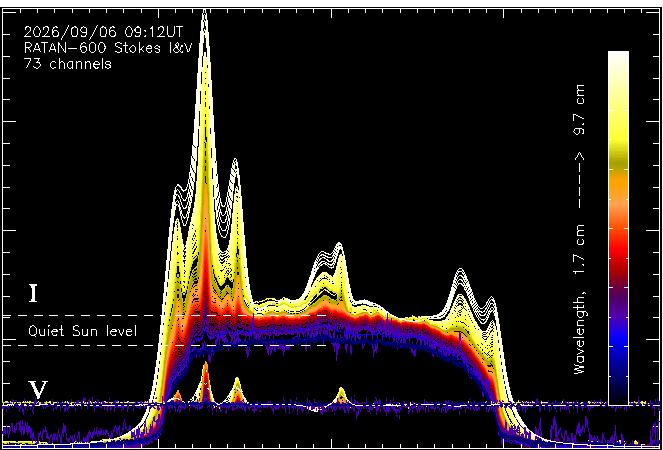The width and height of the screenshot is (663, 450).
Task: Select the Quiet Sun level label
Action: 82,331
